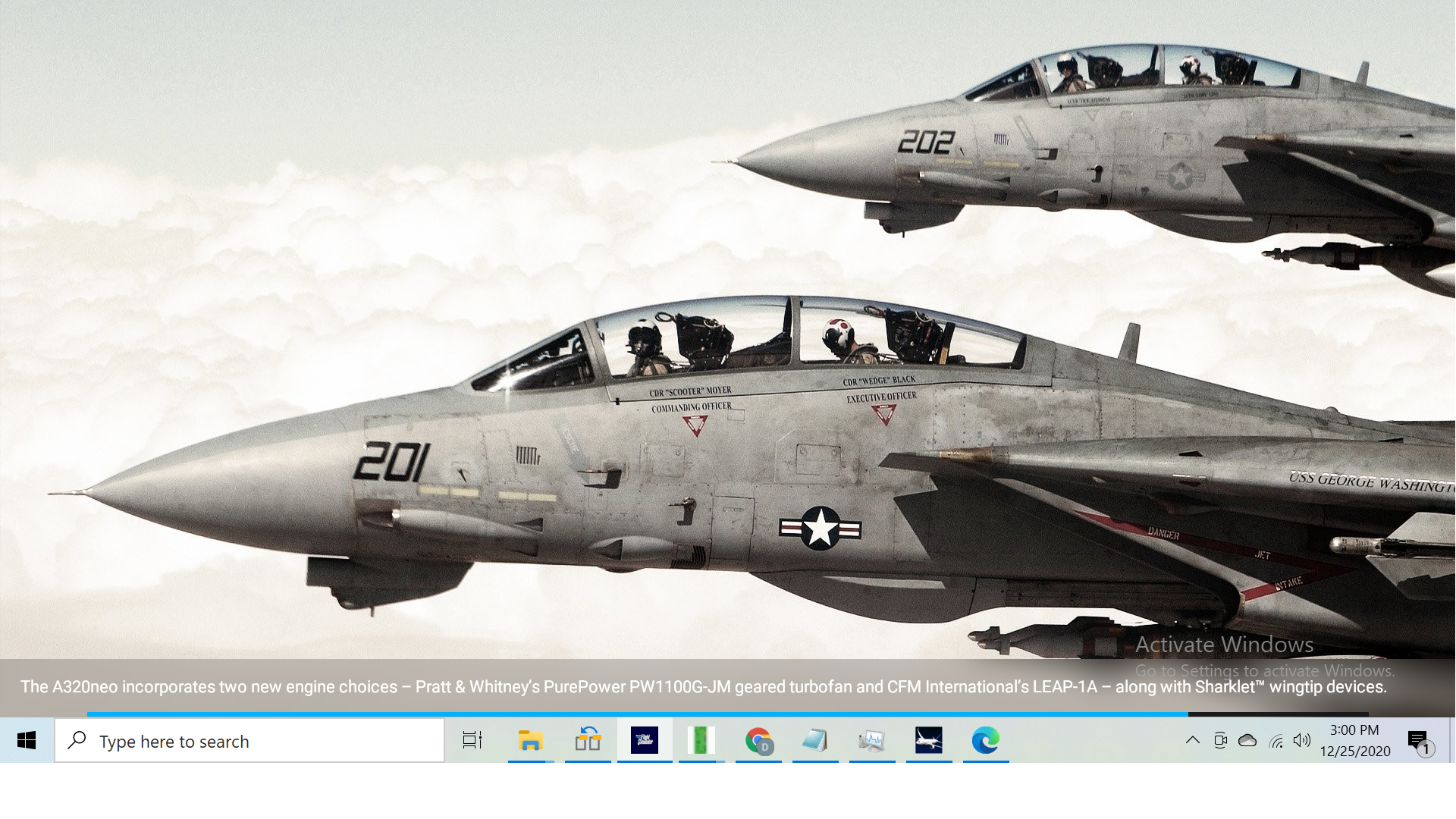Open the clock showing 3:00 PM

[x=1355, y=741]
